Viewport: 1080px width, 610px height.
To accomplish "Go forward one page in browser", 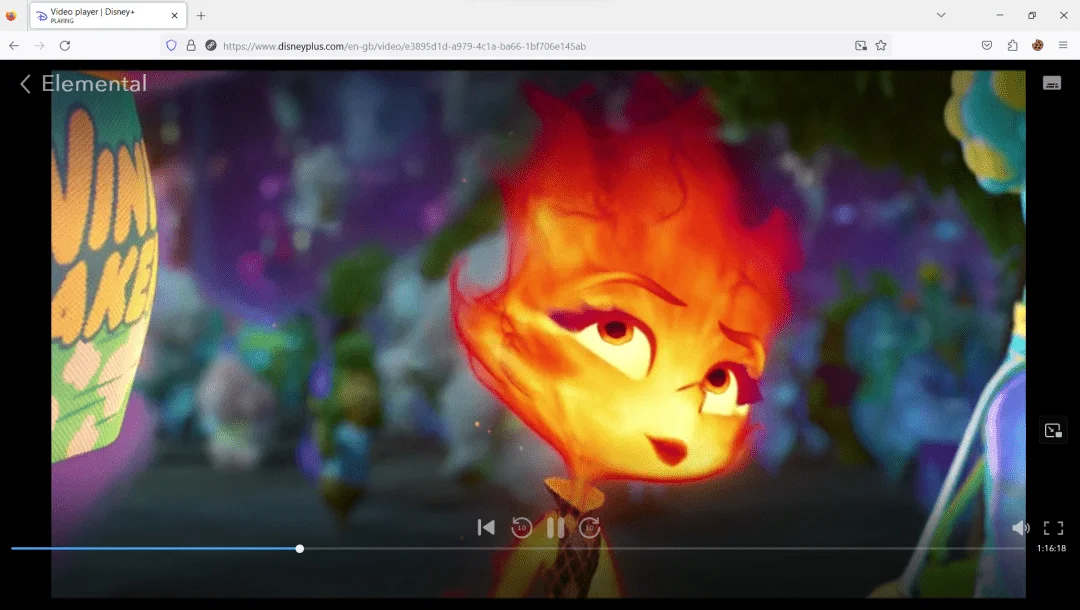I will click(x=39, y=46).
